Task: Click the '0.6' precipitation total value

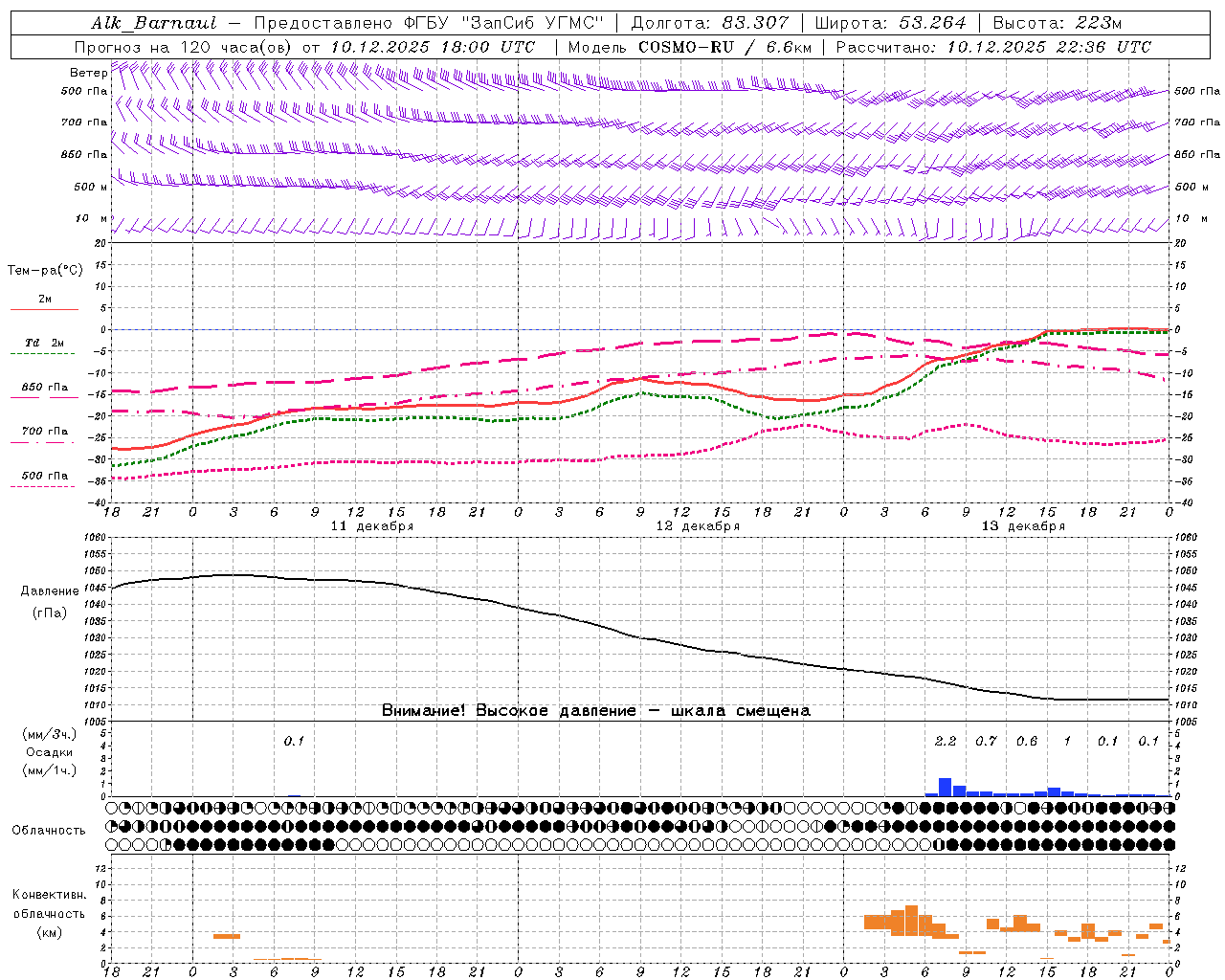Action: [1027, 741]
